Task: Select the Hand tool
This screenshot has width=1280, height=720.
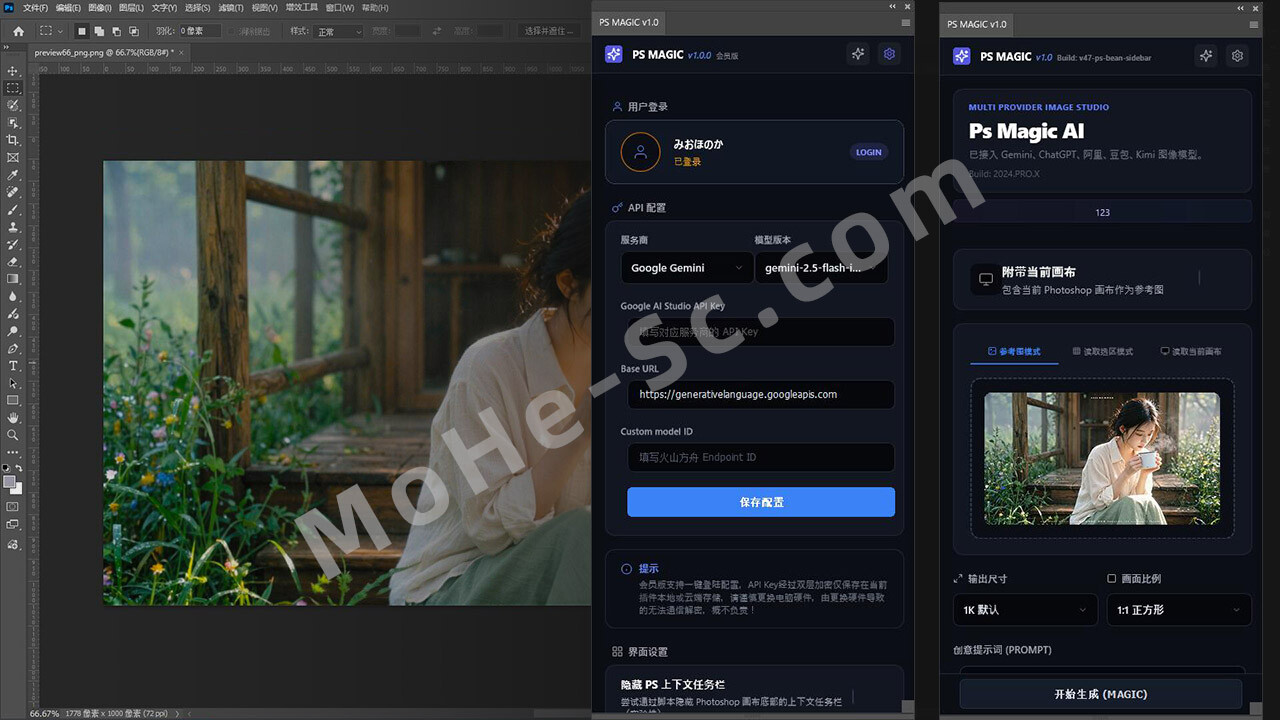Action: 13,417
